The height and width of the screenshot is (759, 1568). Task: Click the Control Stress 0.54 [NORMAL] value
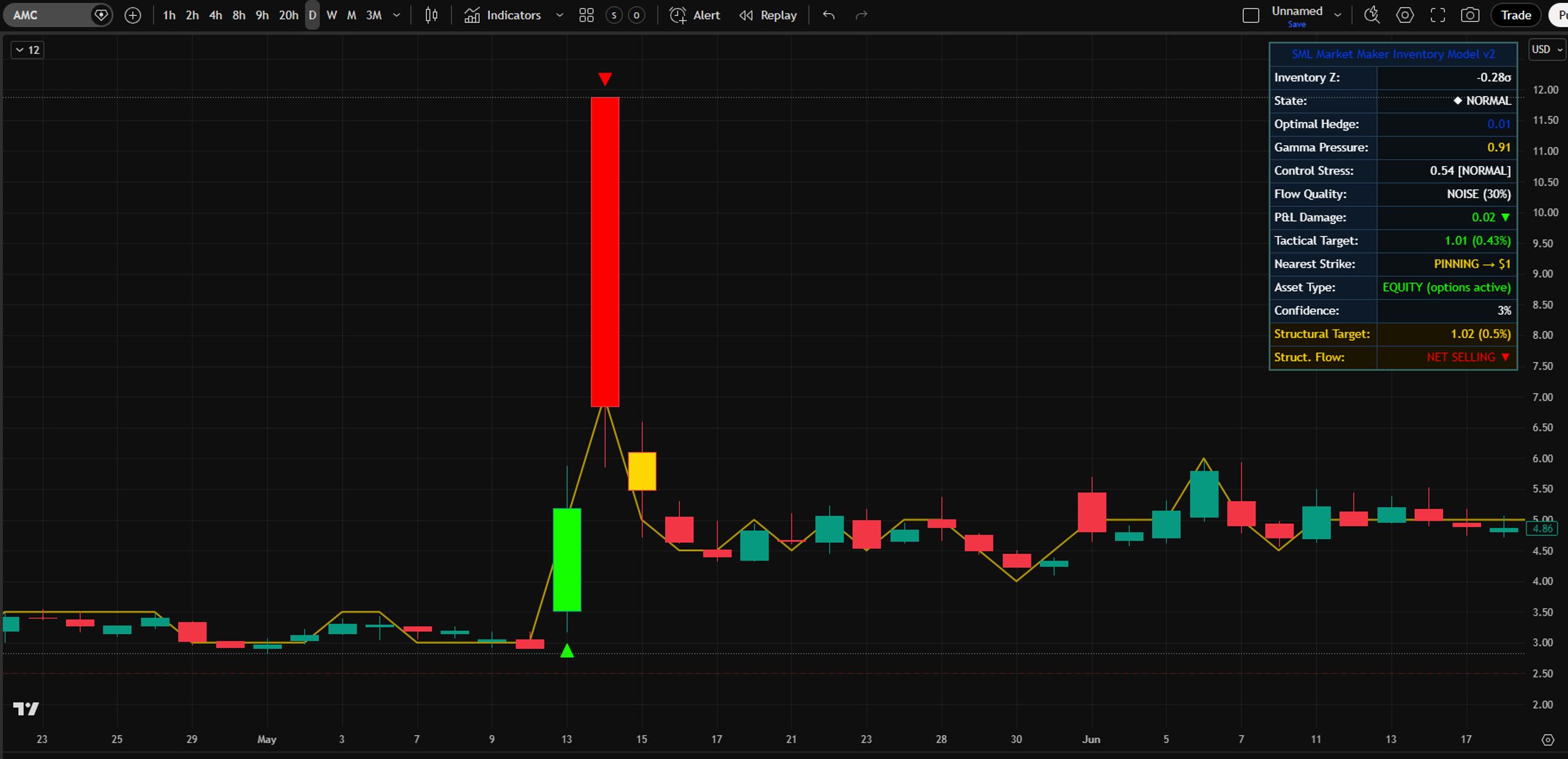coord(1470,171)
